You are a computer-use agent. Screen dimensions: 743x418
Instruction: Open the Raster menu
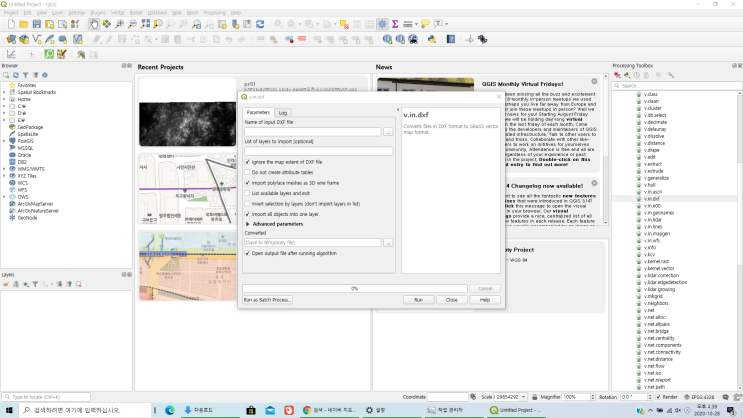(x=136, y=13)
